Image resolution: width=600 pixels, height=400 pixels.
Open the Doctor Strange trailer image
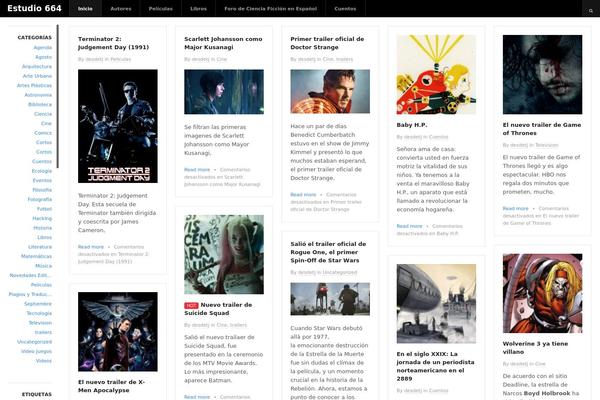coord(330,91)
